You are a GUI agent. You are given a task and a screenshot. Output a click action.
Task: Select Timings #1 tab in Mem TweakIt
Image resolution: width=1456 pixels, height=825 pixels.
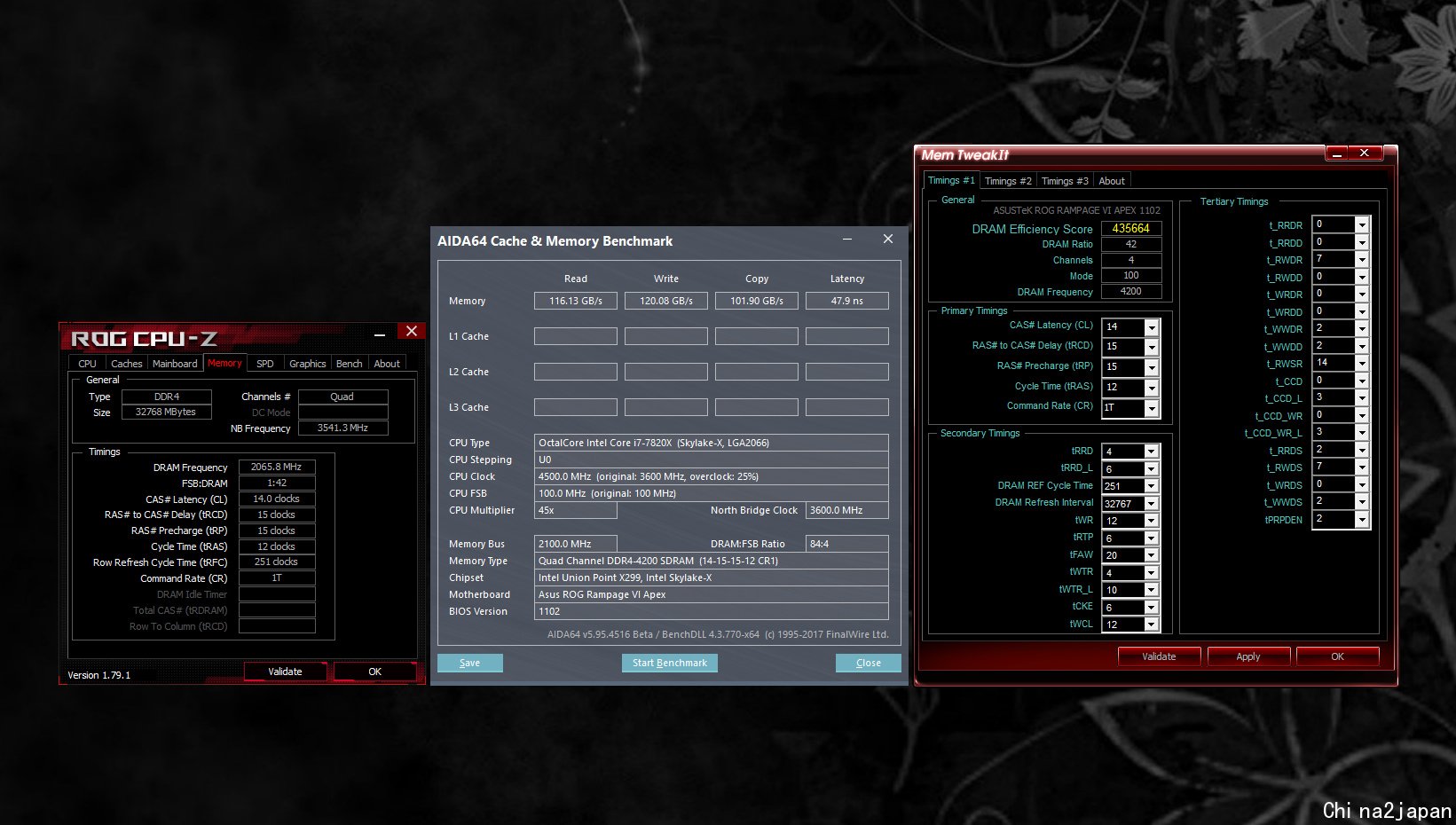click(951, 180)
